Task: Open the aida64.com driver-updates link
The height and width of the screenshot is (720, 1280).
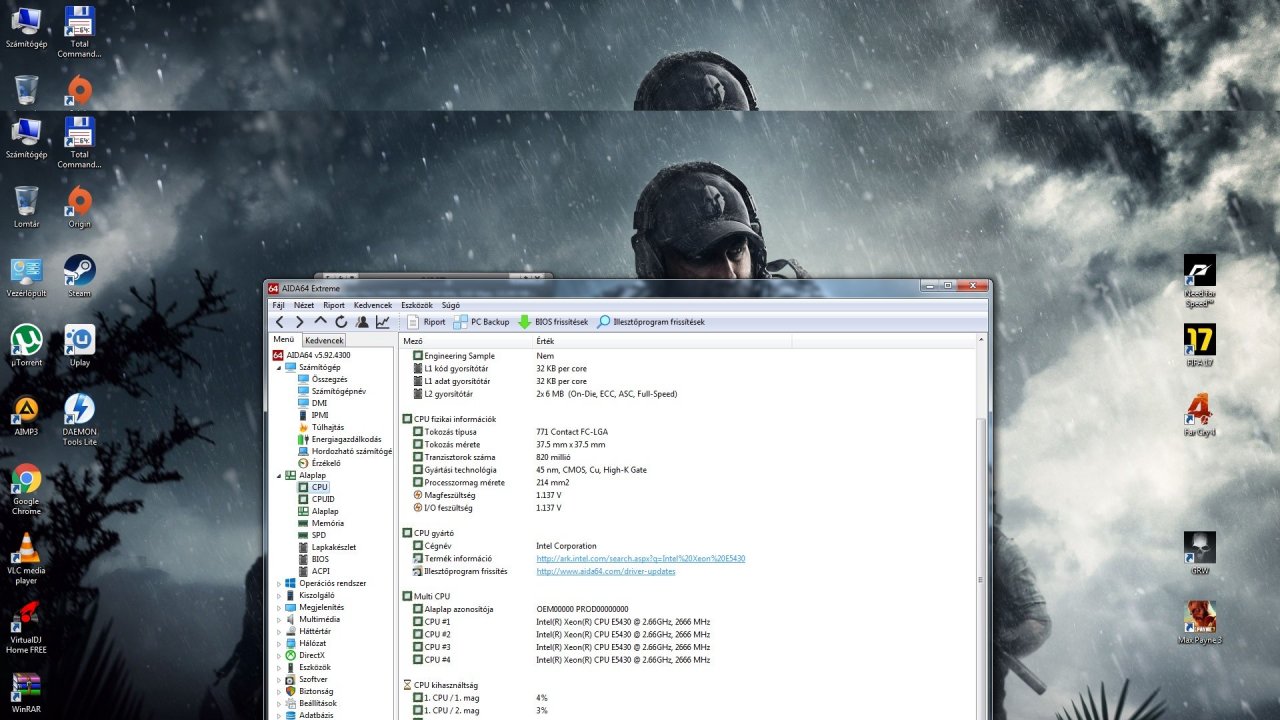Action: (x=606, y=571)
